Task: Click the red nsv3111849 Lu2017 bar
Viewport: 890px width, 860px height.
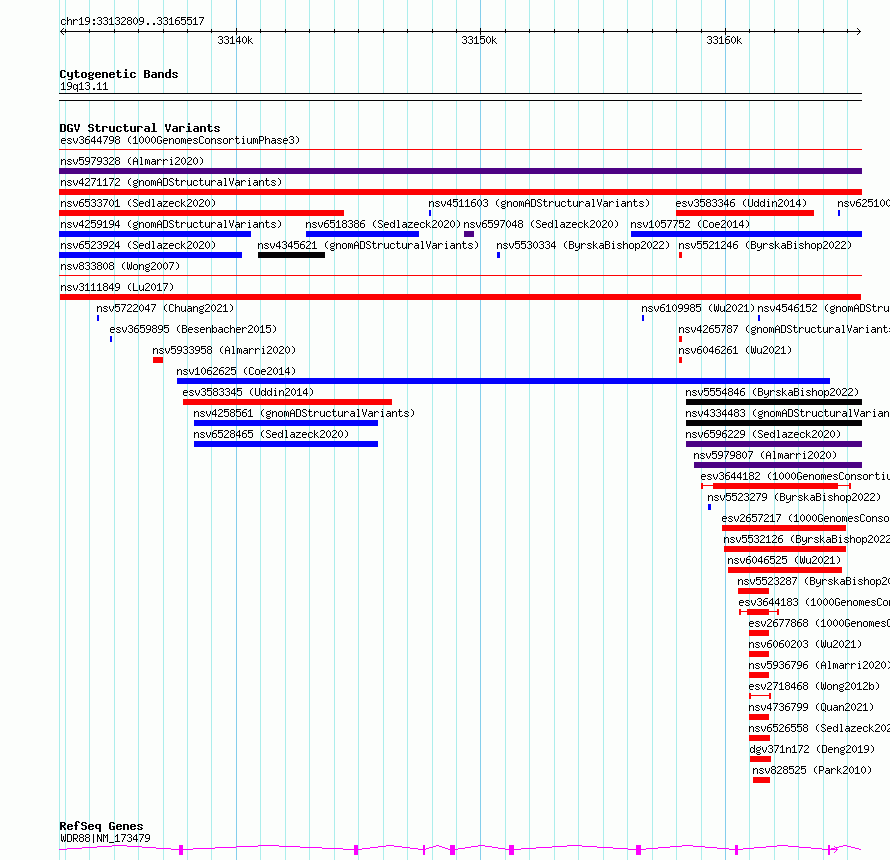Action: pos(460,297)
